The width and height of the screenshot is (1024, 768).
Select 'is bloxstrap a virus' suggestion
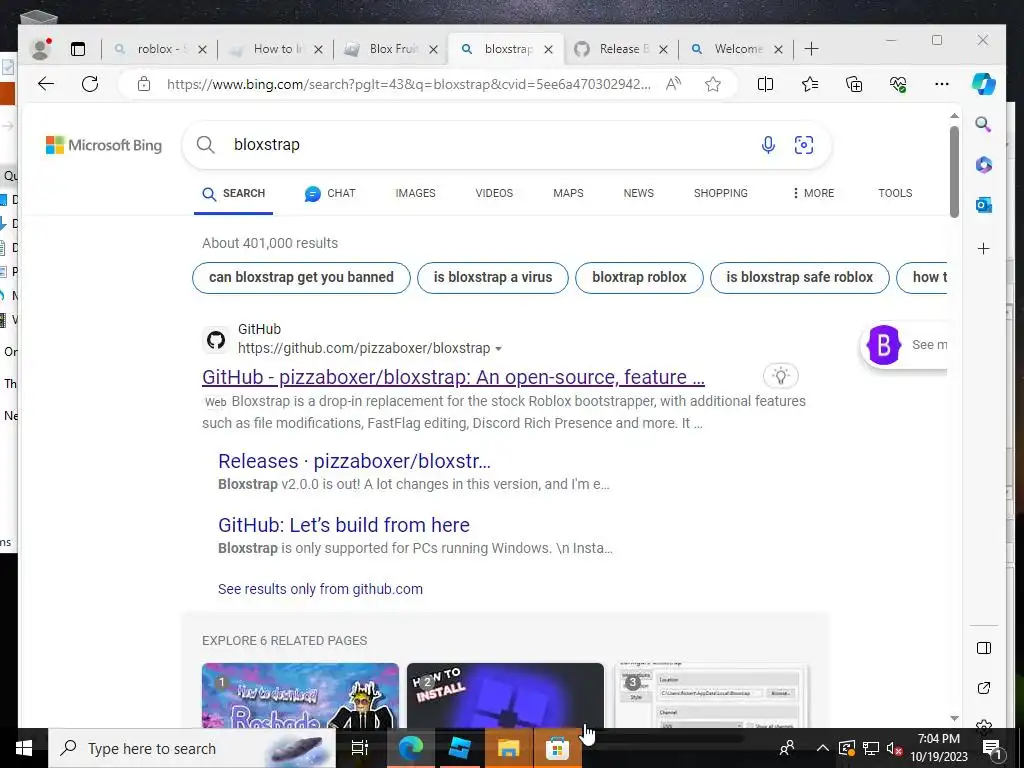[493, 278]
